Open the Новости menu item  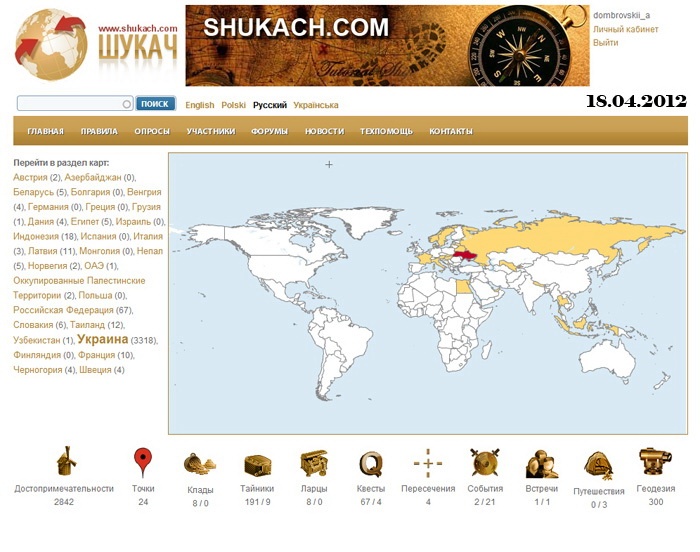(325, 131)
